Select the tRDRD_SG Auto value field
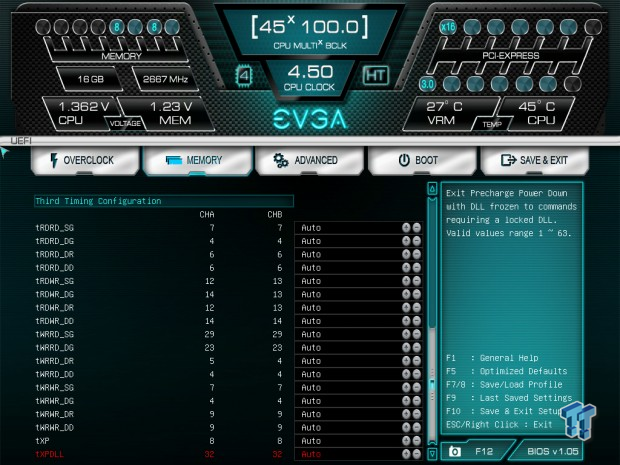Image resolution: width=620 pixels, height=465 pixels. (358, 227)
